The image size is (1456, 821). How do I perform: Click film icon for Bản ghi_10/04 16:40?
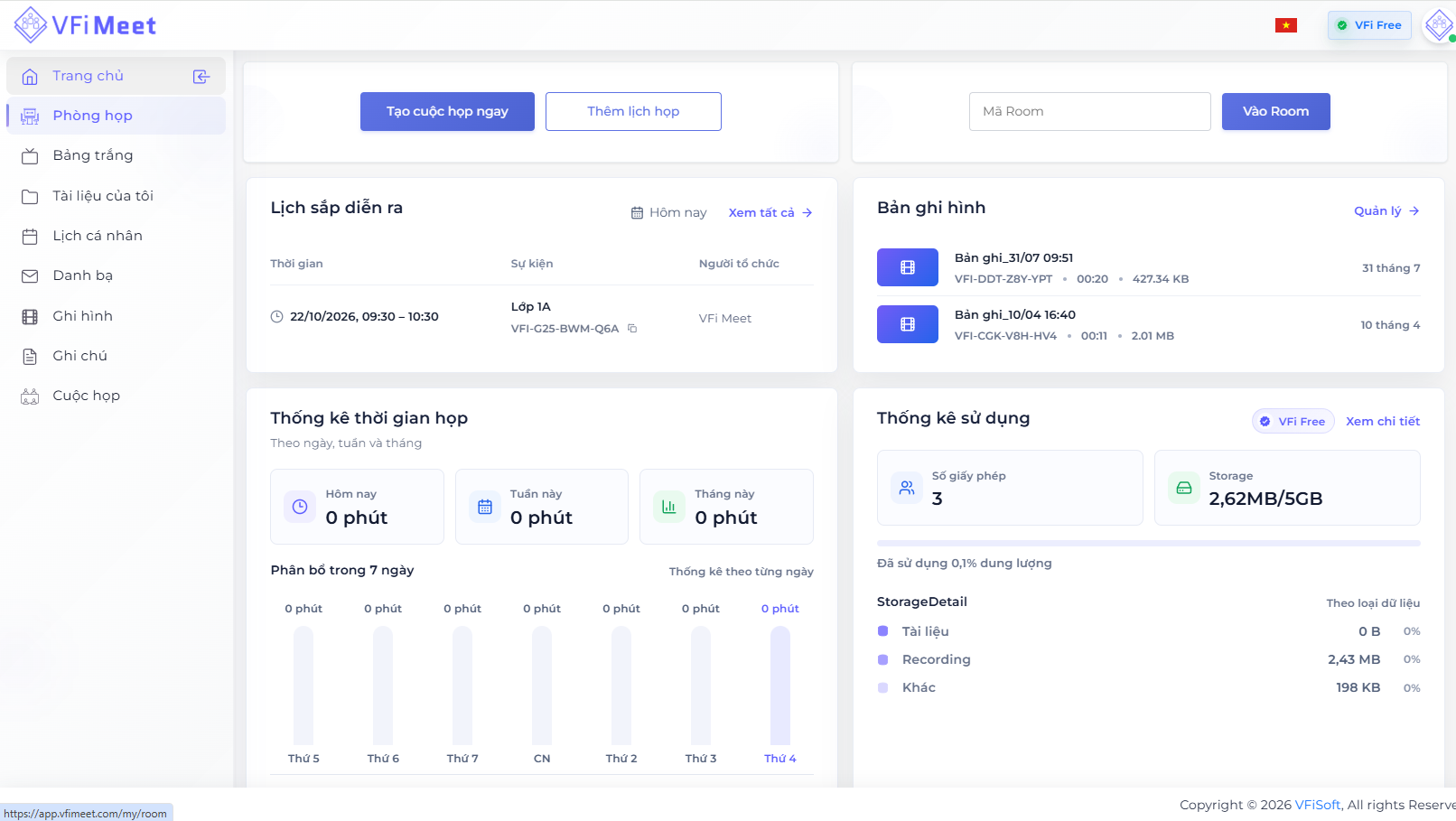click(x=908, y=324)
